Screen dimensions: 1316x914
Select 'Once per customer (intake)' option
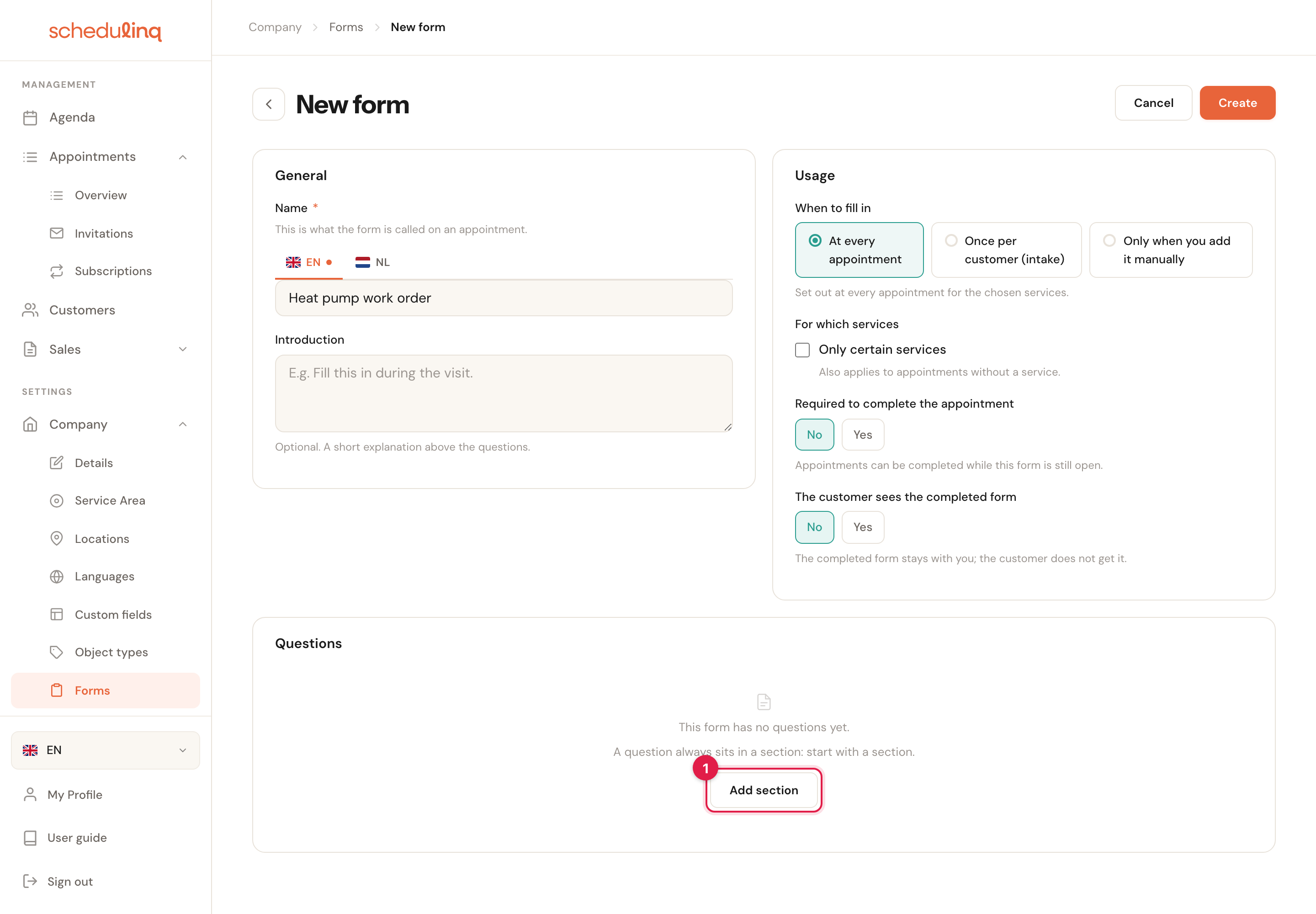(x=1006, y=250)
